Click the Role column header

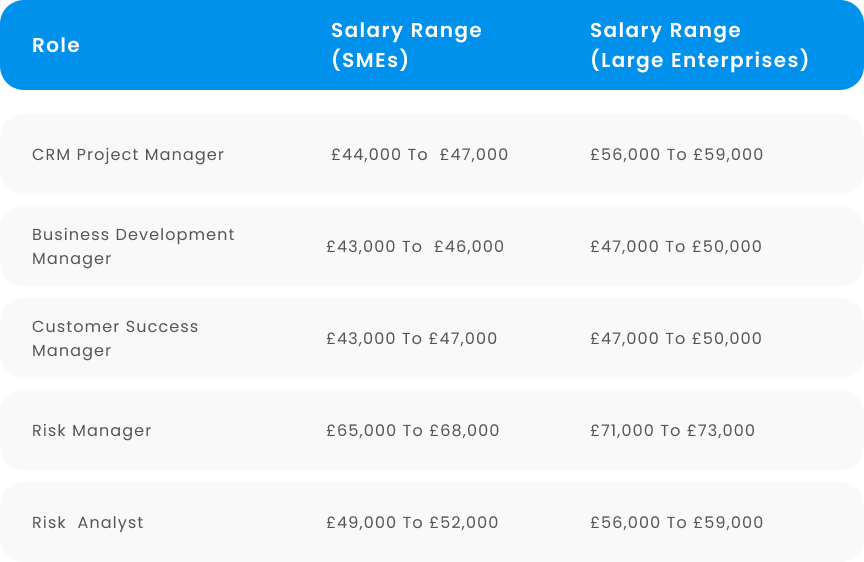pyautogui.click(x=56, y=45)
